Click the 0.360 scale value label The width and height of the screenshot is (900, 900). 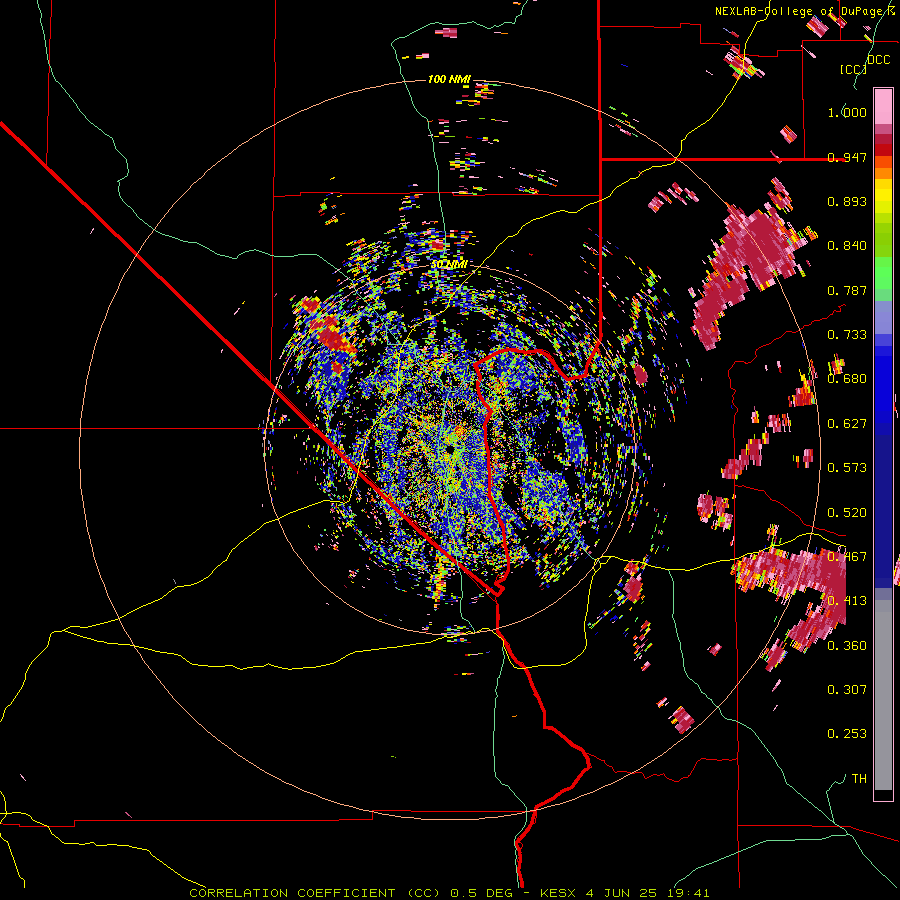pos(847,646)
